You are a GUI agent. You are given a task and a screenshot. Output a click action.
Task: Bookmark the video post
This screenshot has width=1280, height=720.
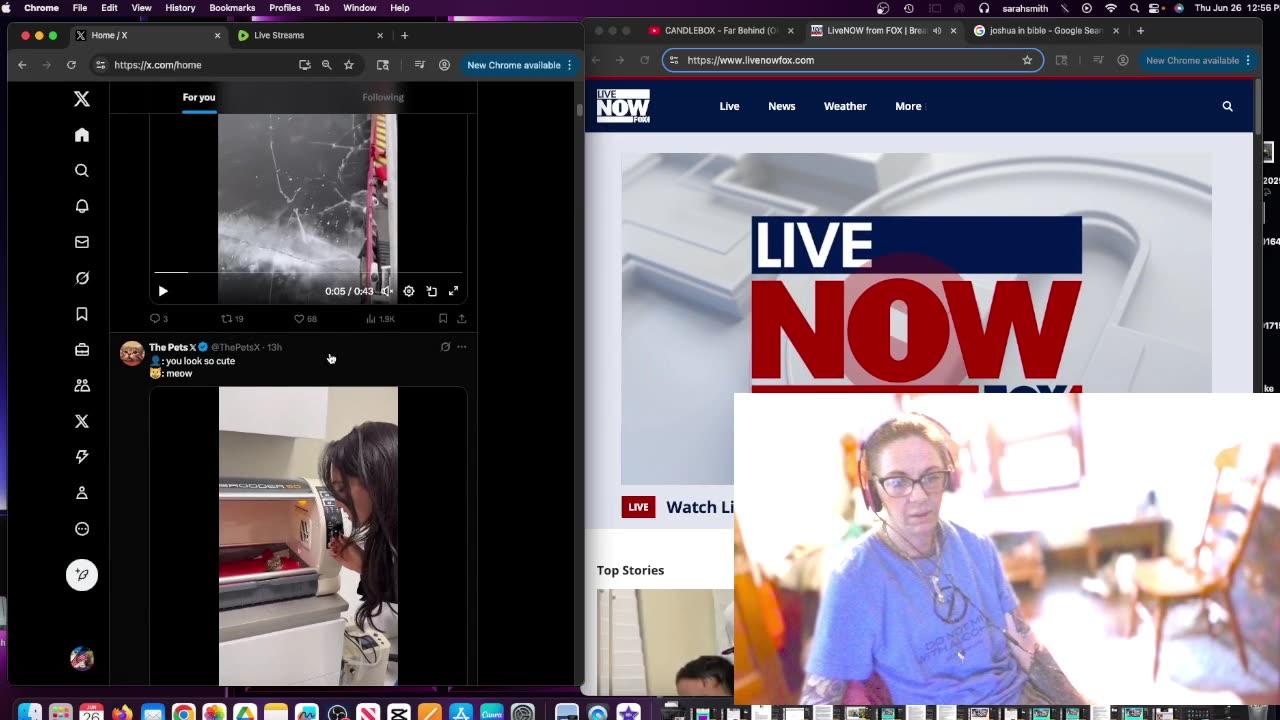coord(443,319)
